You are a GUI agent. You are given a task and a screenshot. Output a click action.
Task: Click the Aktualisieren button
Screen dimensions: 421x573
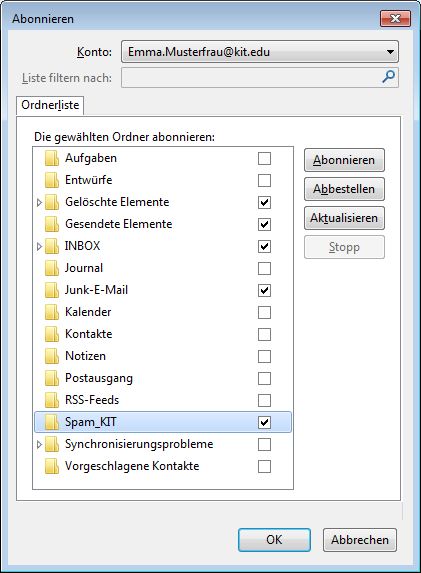tap(344, 218)
